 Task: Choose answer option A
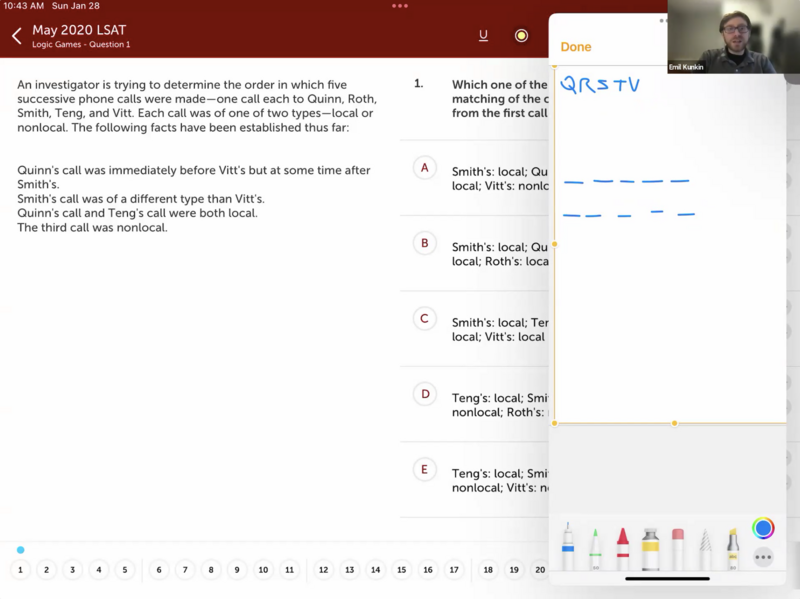[x=425, y=168]
